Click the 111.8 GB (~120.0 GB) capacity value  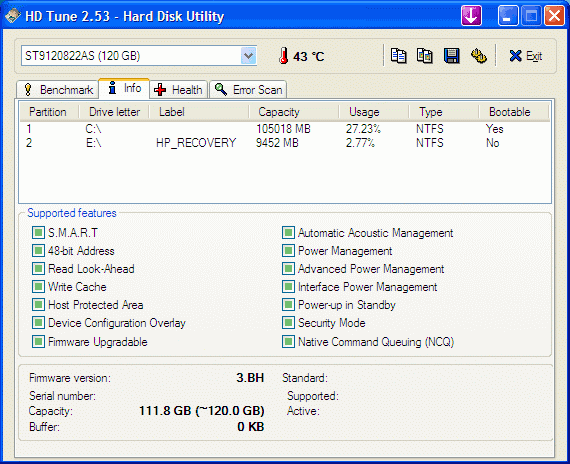(202, 411)
